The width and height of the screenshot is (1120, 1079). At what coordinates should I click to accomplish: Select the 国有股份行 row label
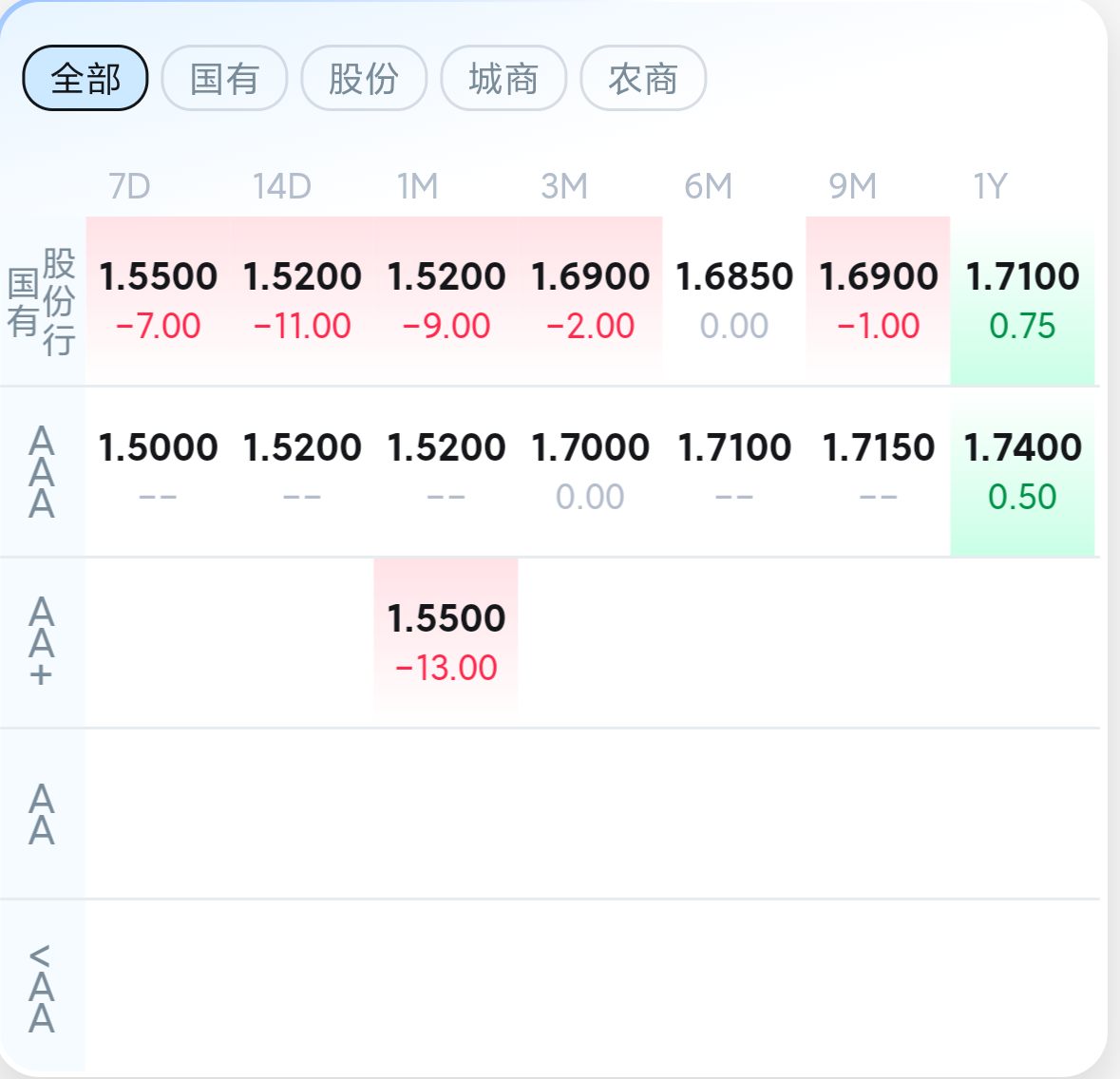[x=42, y=301]
